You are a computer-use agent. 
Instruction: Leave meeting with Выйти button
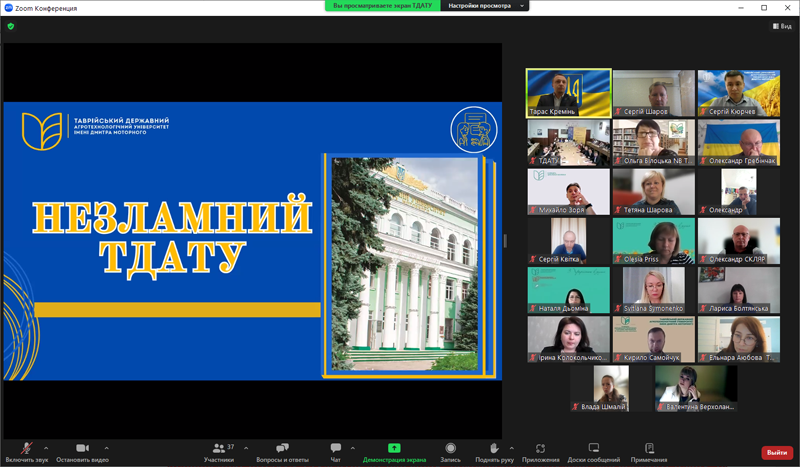pyautogui.click(x=777, y=453)
